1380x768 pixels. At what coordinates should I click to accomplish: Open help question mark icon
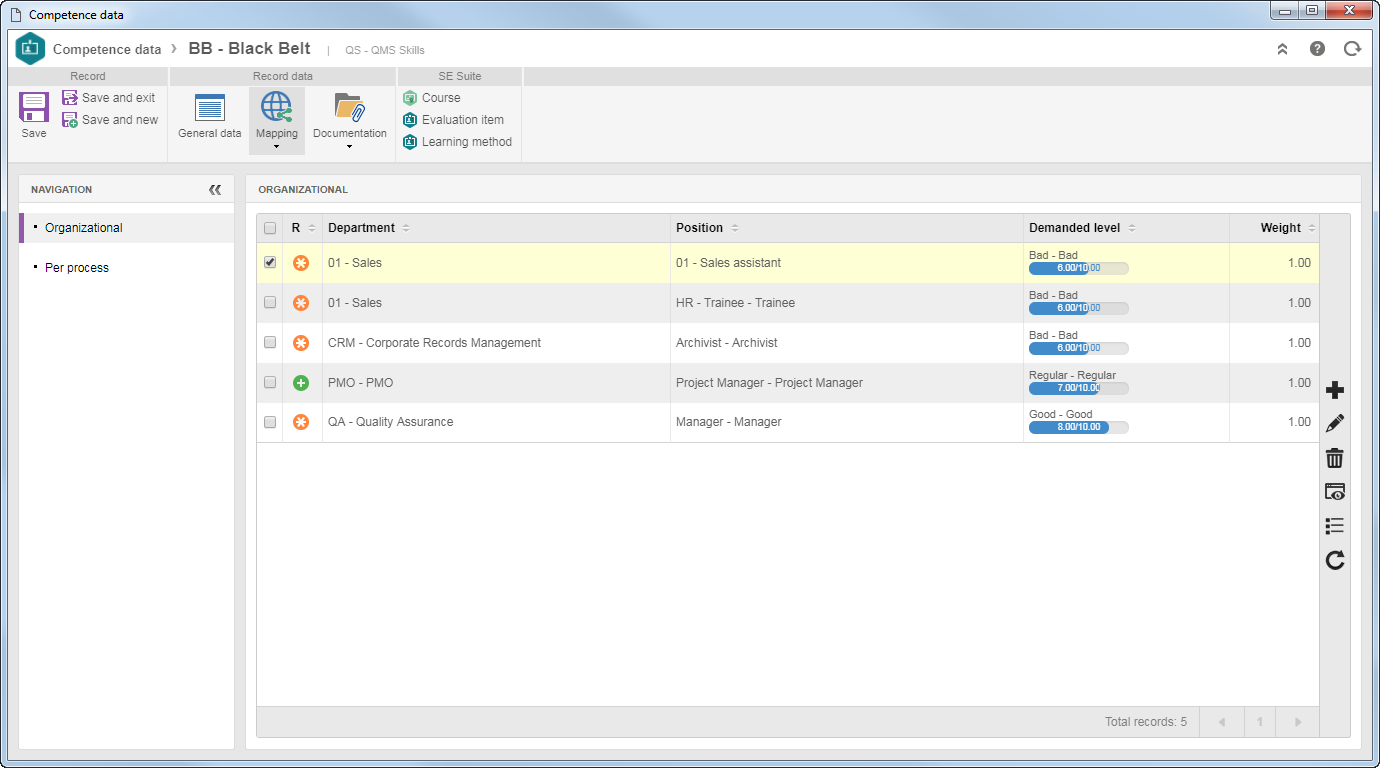point(1317,48)
